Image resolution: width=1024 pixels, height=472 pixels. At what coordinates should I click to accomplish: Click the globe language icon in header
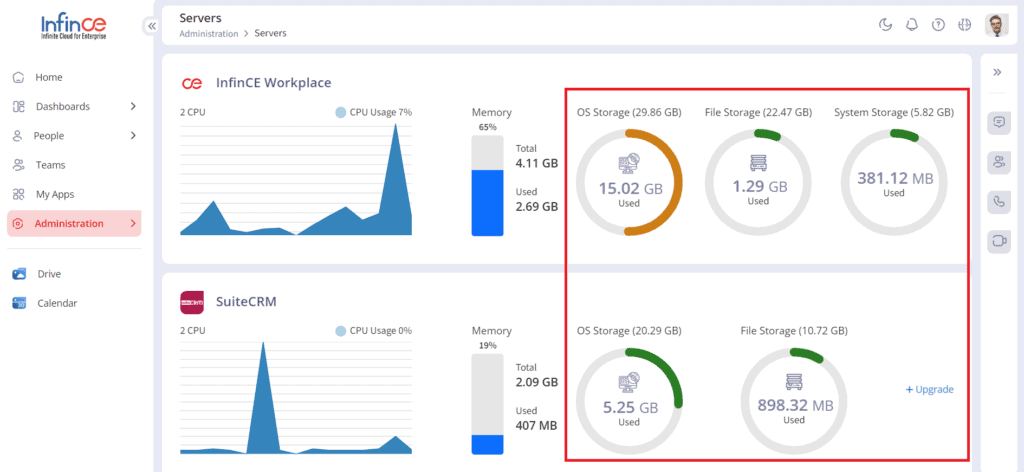[965, 25]
